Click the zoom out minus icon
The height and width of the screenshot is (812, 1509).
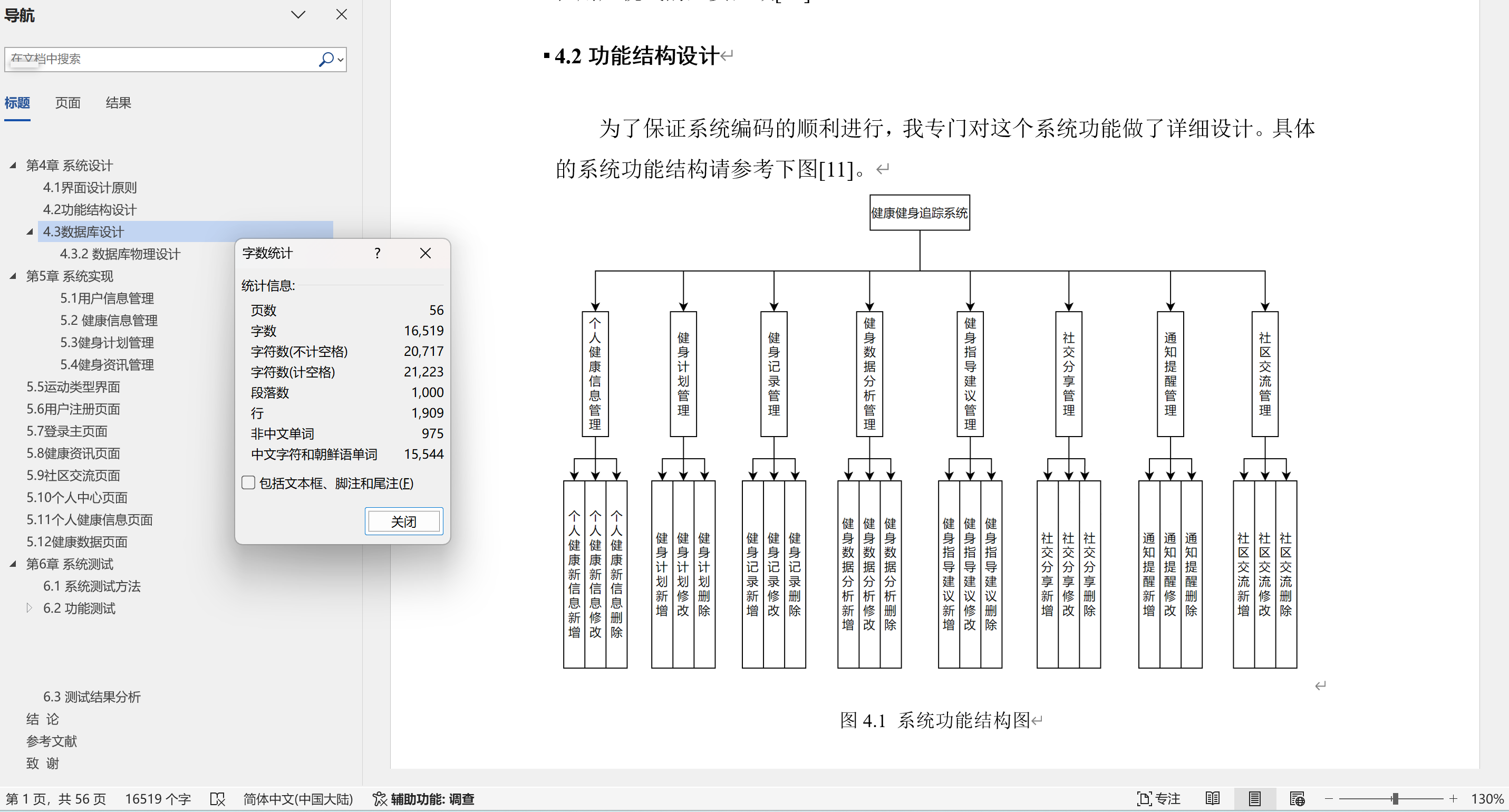coord(1329,798)
